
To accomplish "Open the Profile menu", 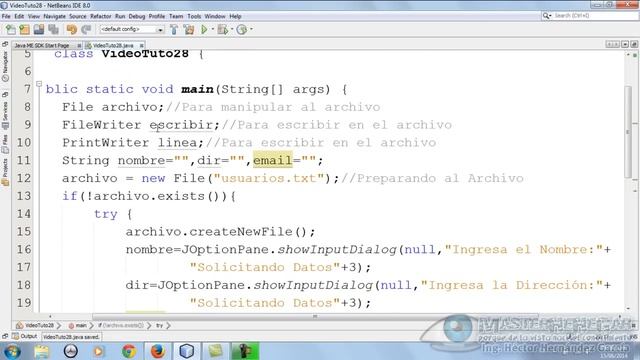I will click(x=157, y=16).
